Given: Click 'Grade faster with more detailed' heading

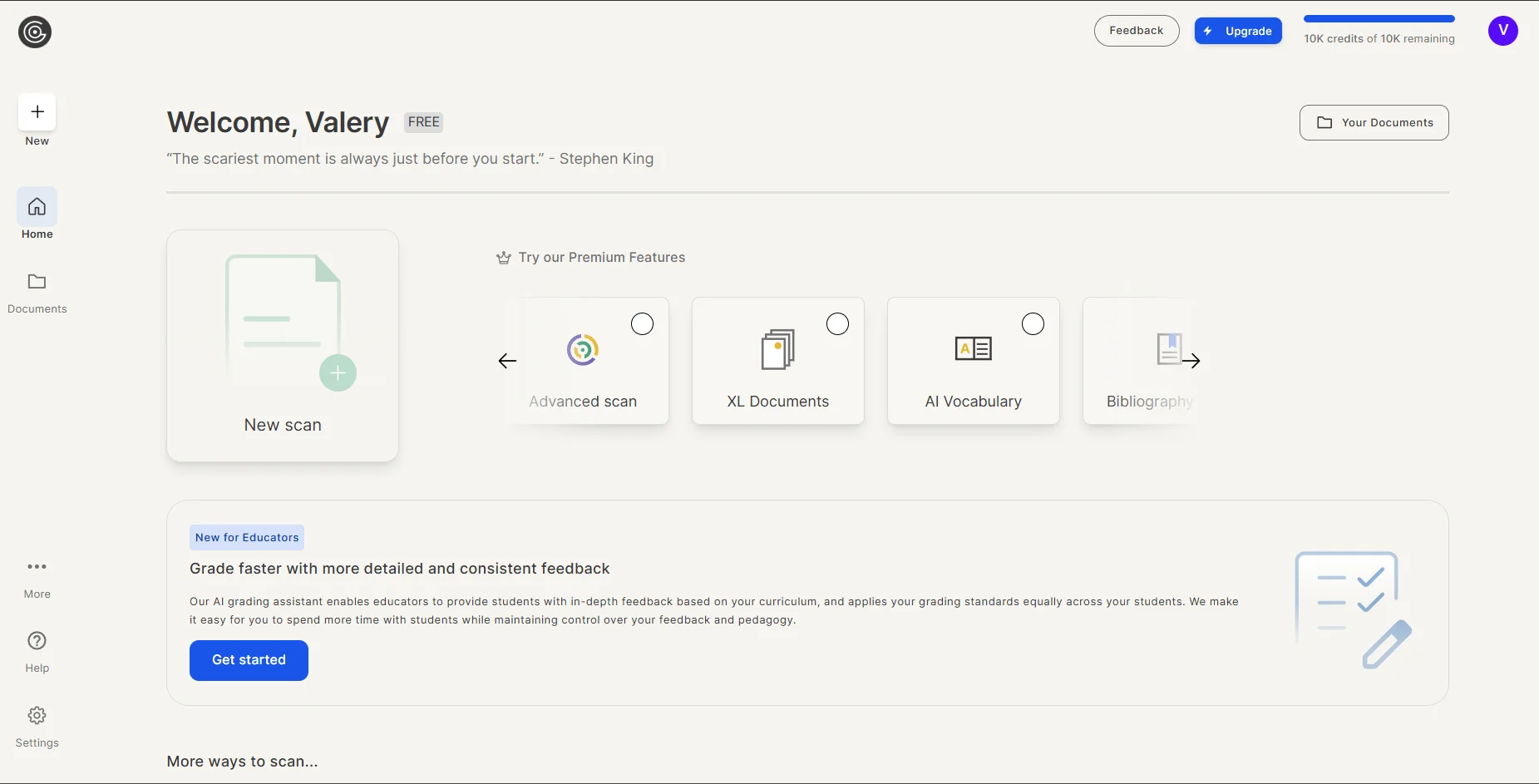Looking at the screenshot, I should click(x=399, y=569).
